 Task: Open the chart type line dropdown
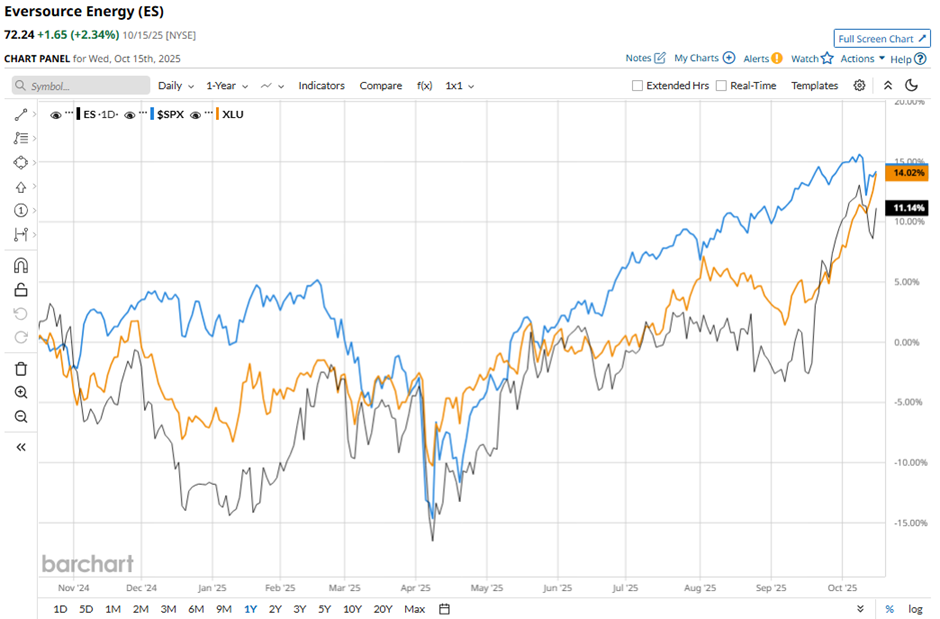point(272,86)
